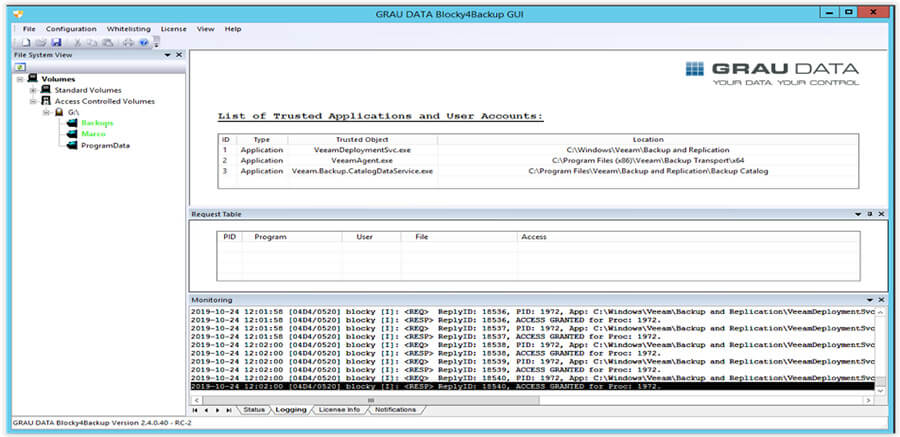
Task: Select the ProgramData tree item
Action: click(105, 145)
